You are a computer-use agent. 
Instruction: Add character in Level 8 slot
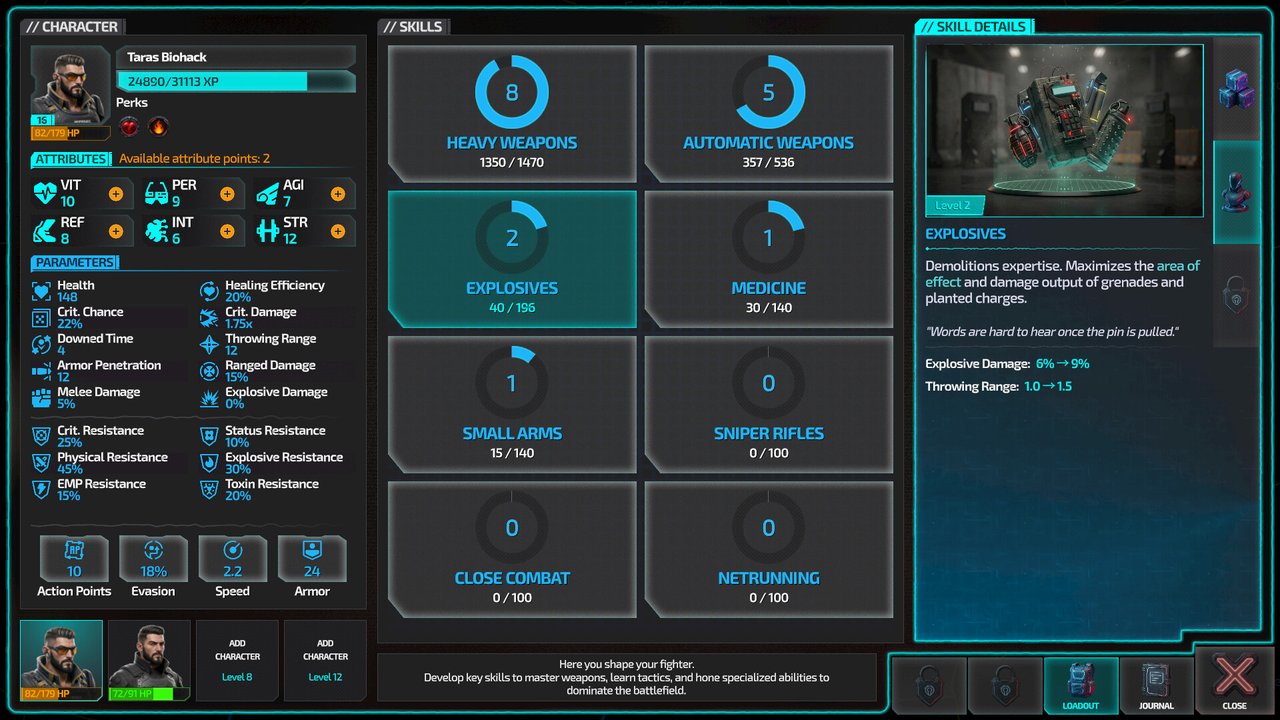pyautogui.click(x=237, y=660)
